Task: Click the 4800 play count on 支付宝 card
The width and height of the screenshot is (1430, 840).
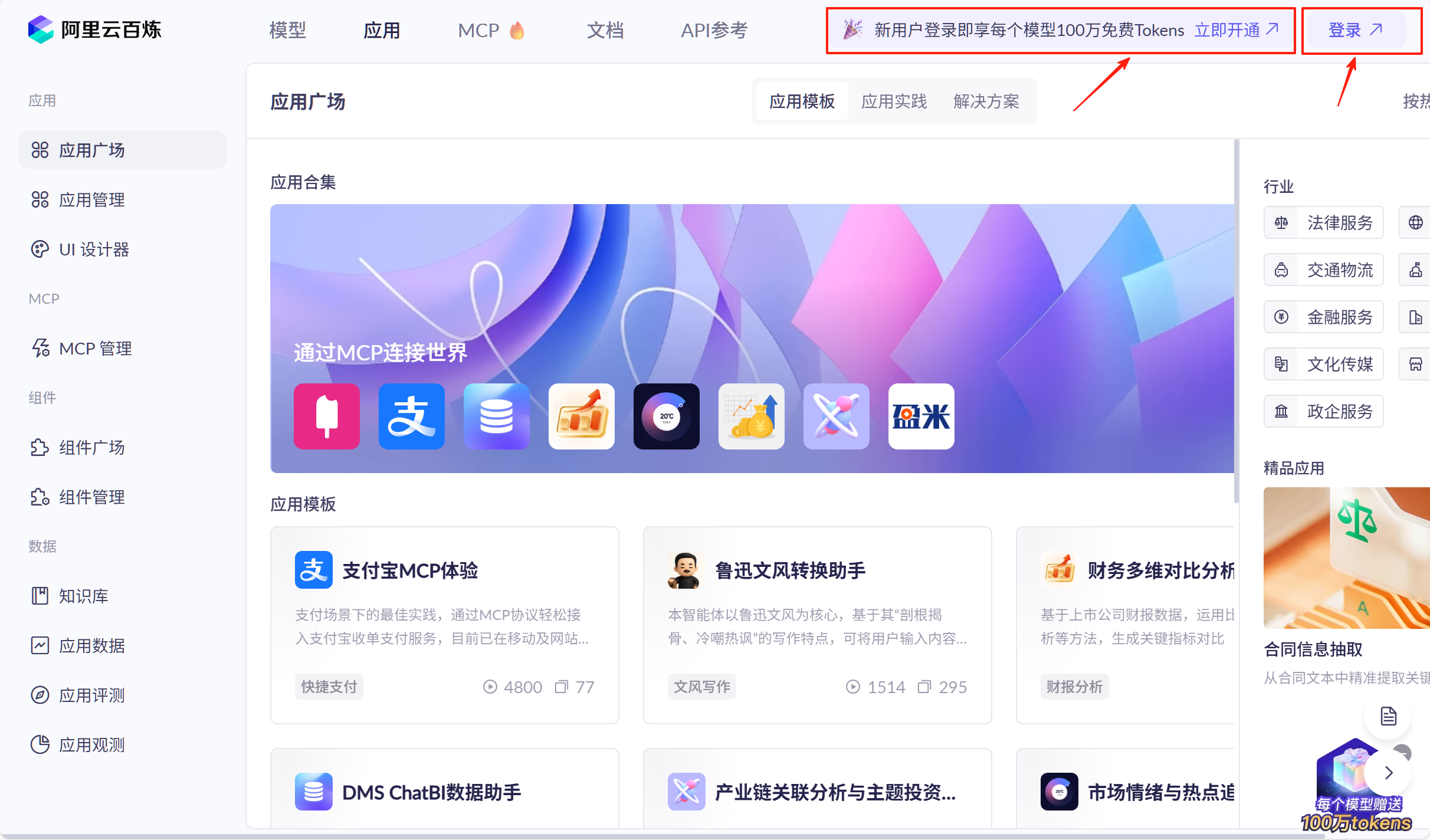Action: coord(513,687)
